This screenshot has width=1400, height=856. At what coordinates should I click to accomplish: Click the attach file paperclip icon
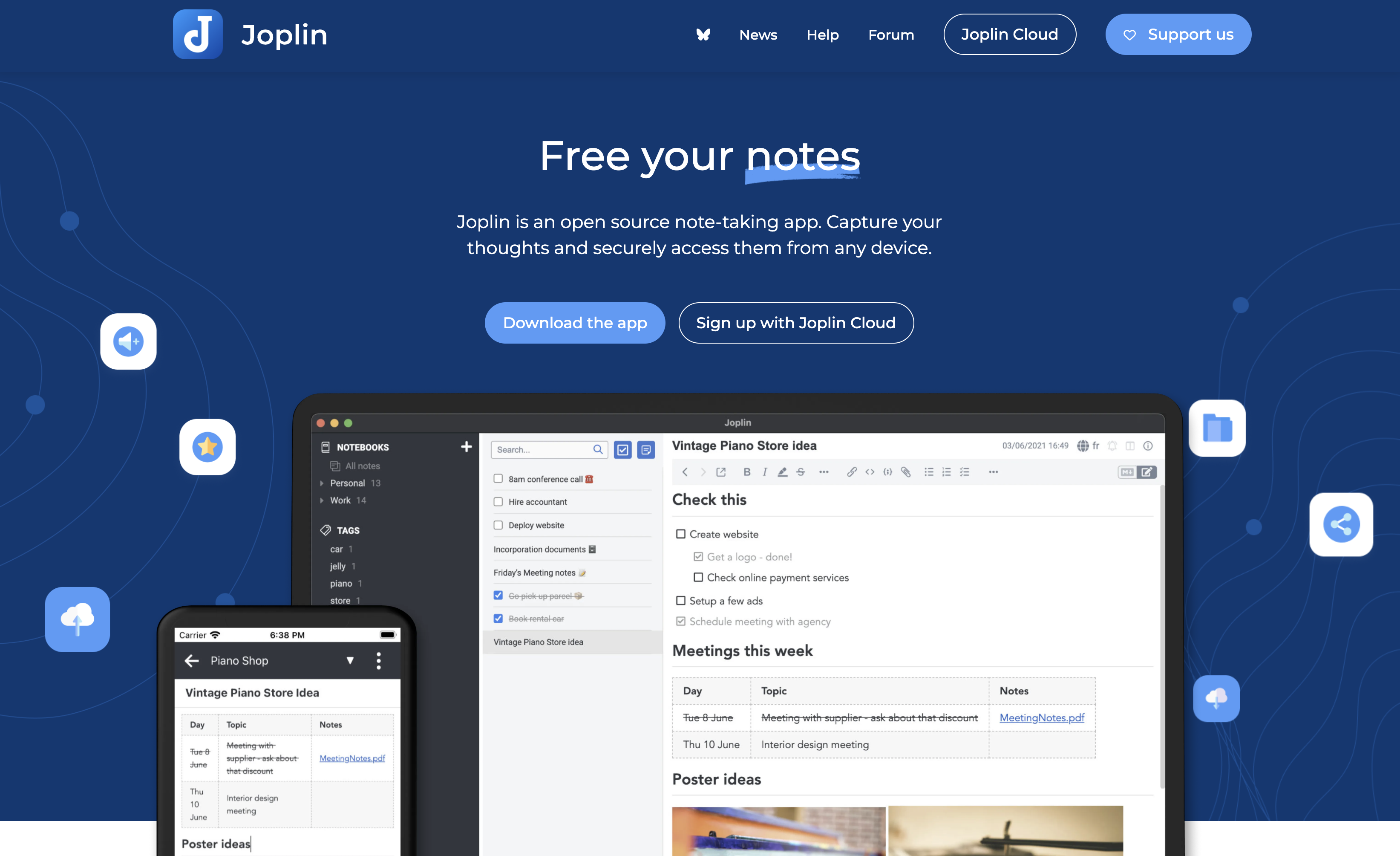pos(906,472)
